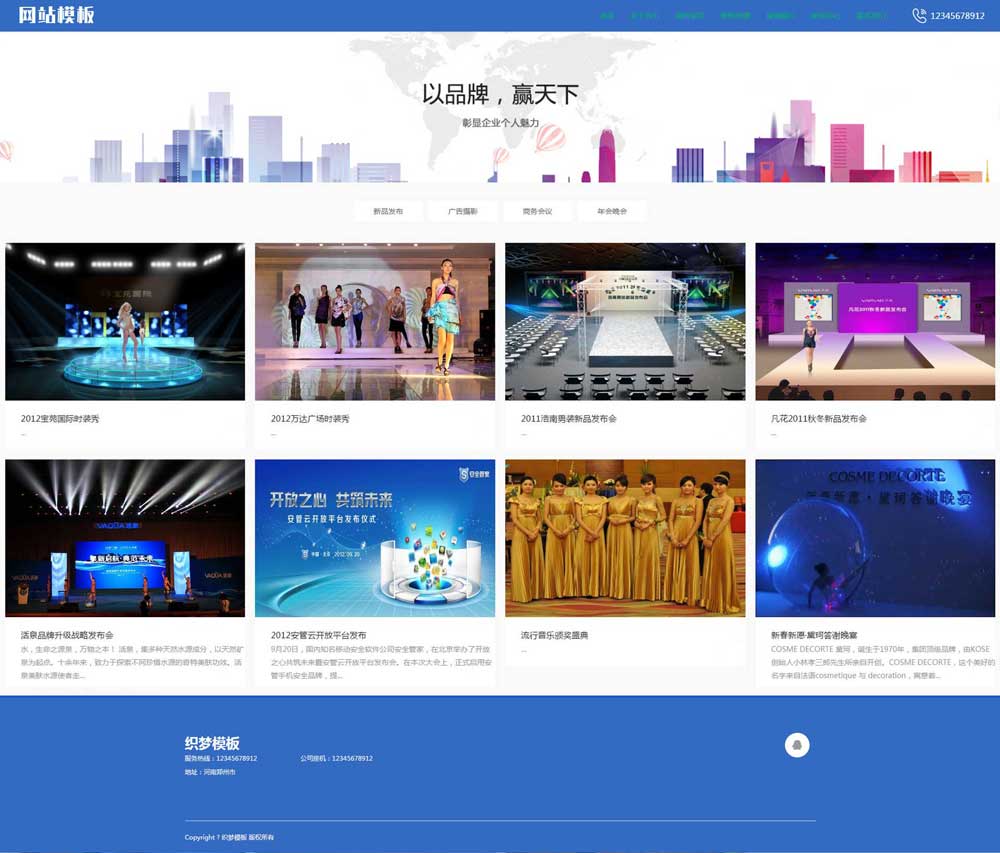Click the 织梦模板 footer title
The width and height of the screenshot is (1000, 853).
point(212,743)
